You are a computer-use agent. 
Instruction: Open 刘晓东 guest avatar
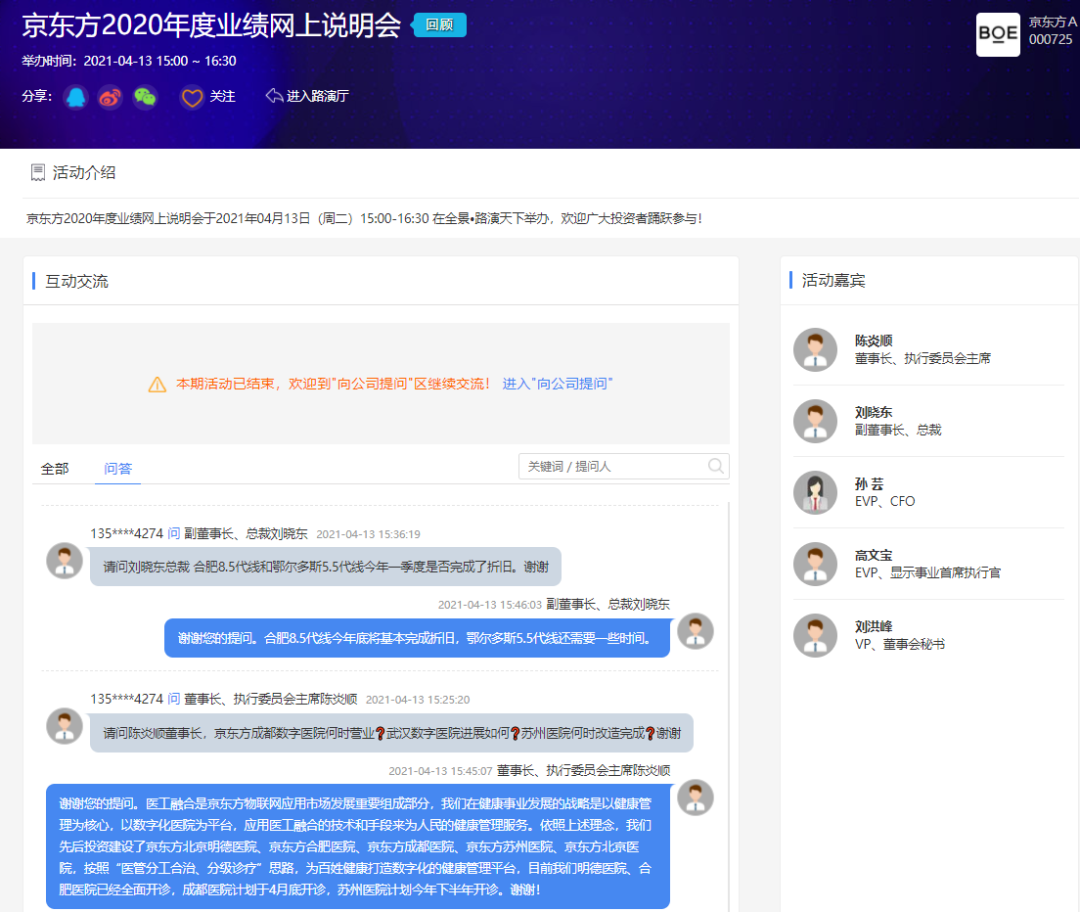(815, 421)
